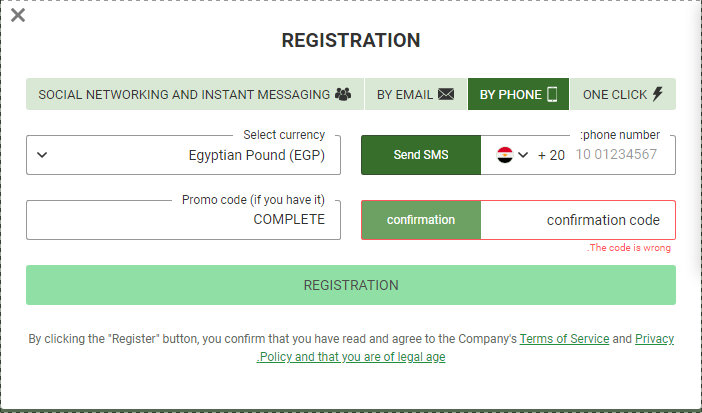Choose the One Click registration tab
702x413 pixels.
click(623, 94)
